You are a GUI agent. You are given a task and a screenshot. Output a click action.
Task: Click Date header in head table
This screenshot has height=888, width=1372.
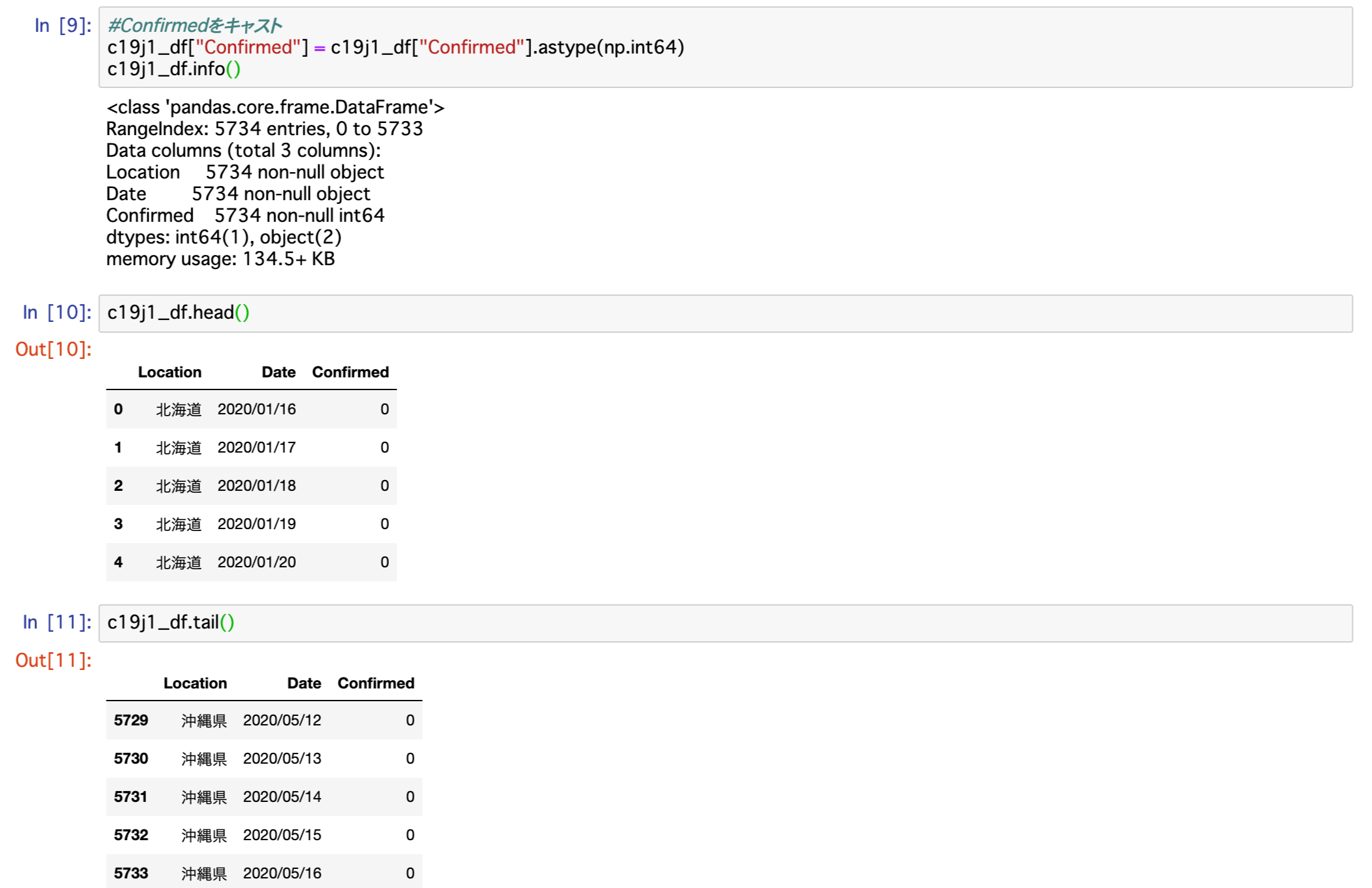click(279, 372)
